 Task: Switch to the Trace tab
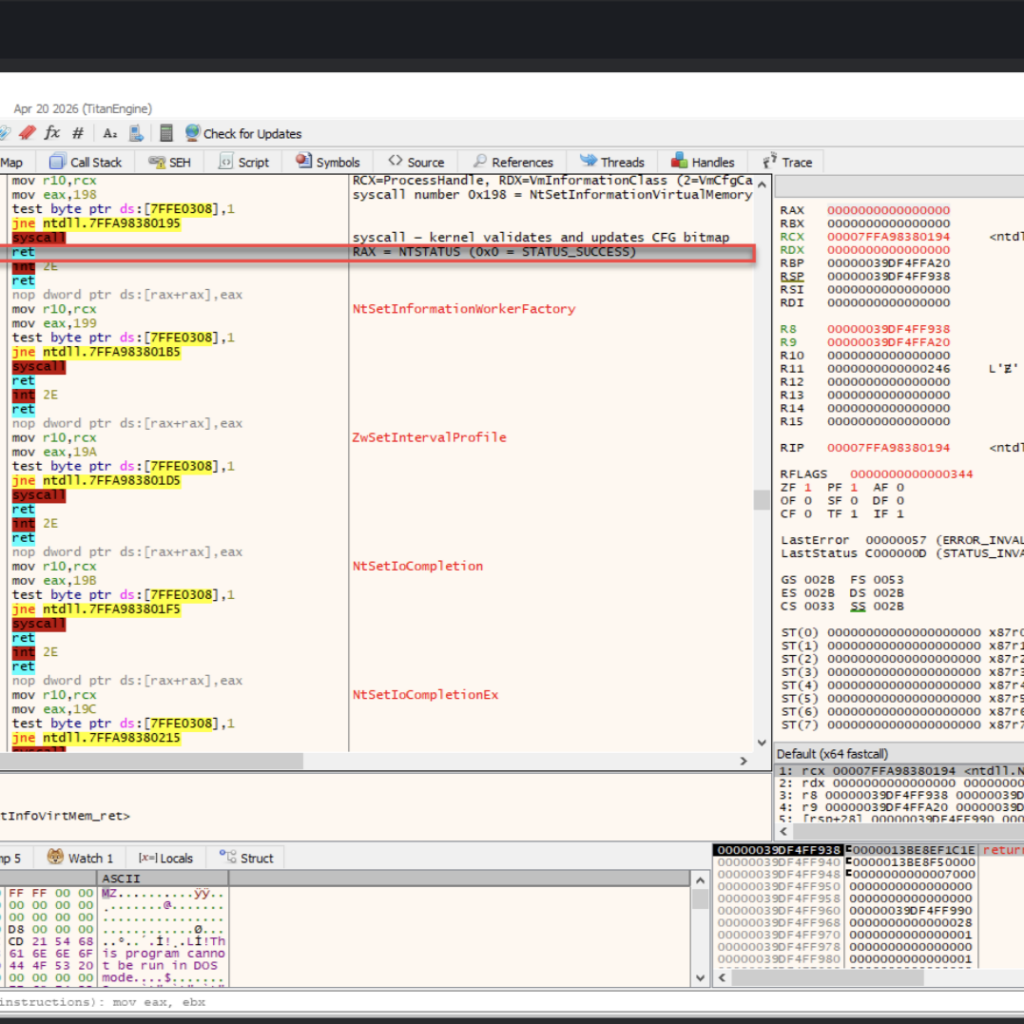tap(786, 162)
